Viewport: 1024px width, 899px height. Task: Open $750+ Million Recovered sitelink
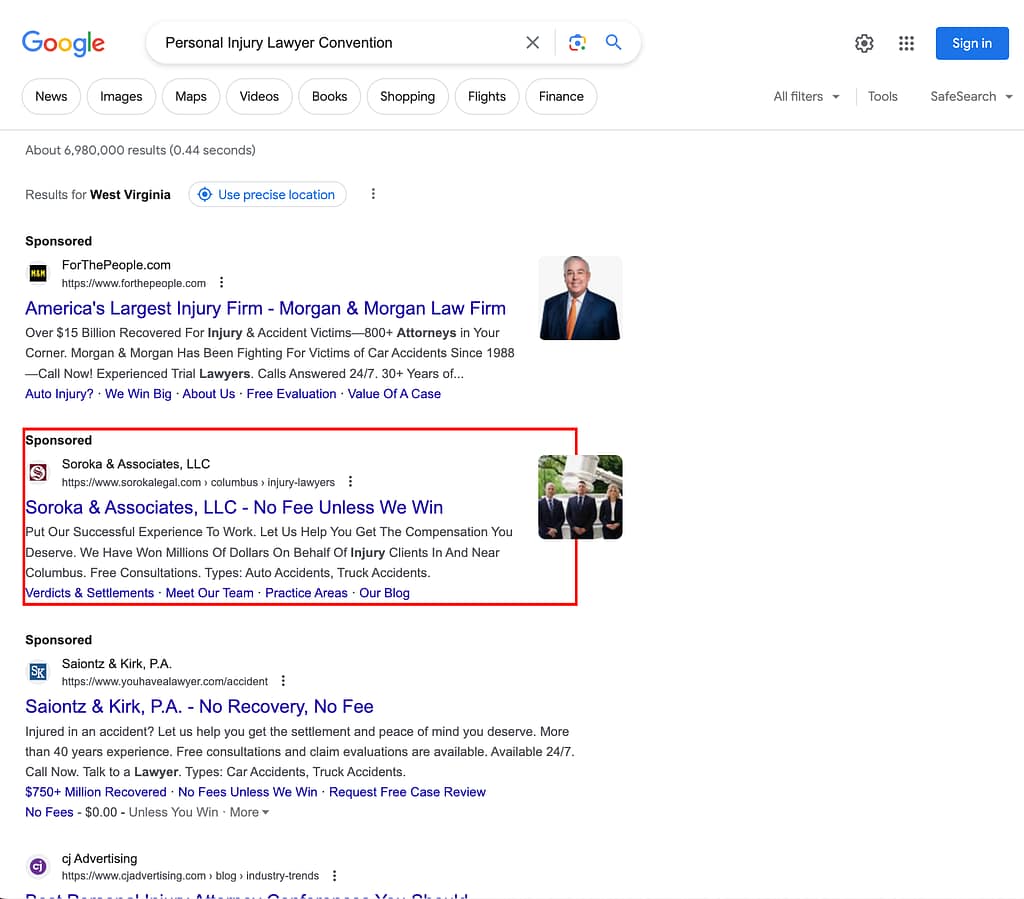(x=96, y=792)
